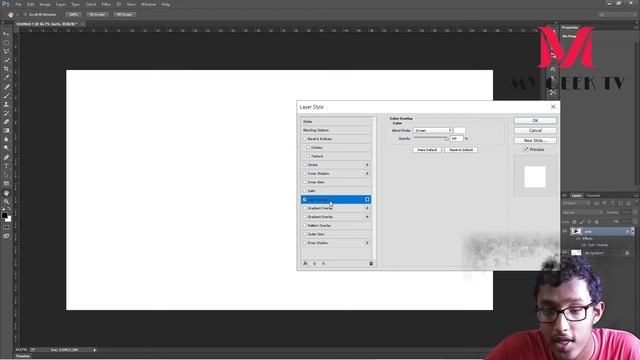The width and height of the screenshot is (640, 360).
Task: Open Layers panel blend mode dropdown
Action: (582, 213)
